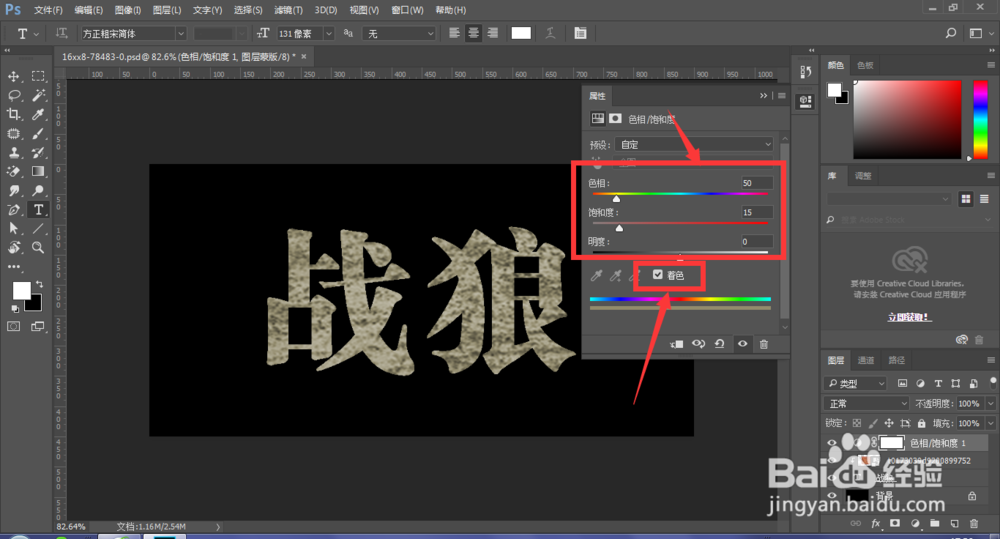This screenshot has height=539, width=1000.
Task: Switch to the 调整 tab
Action: tap(863, 175)
